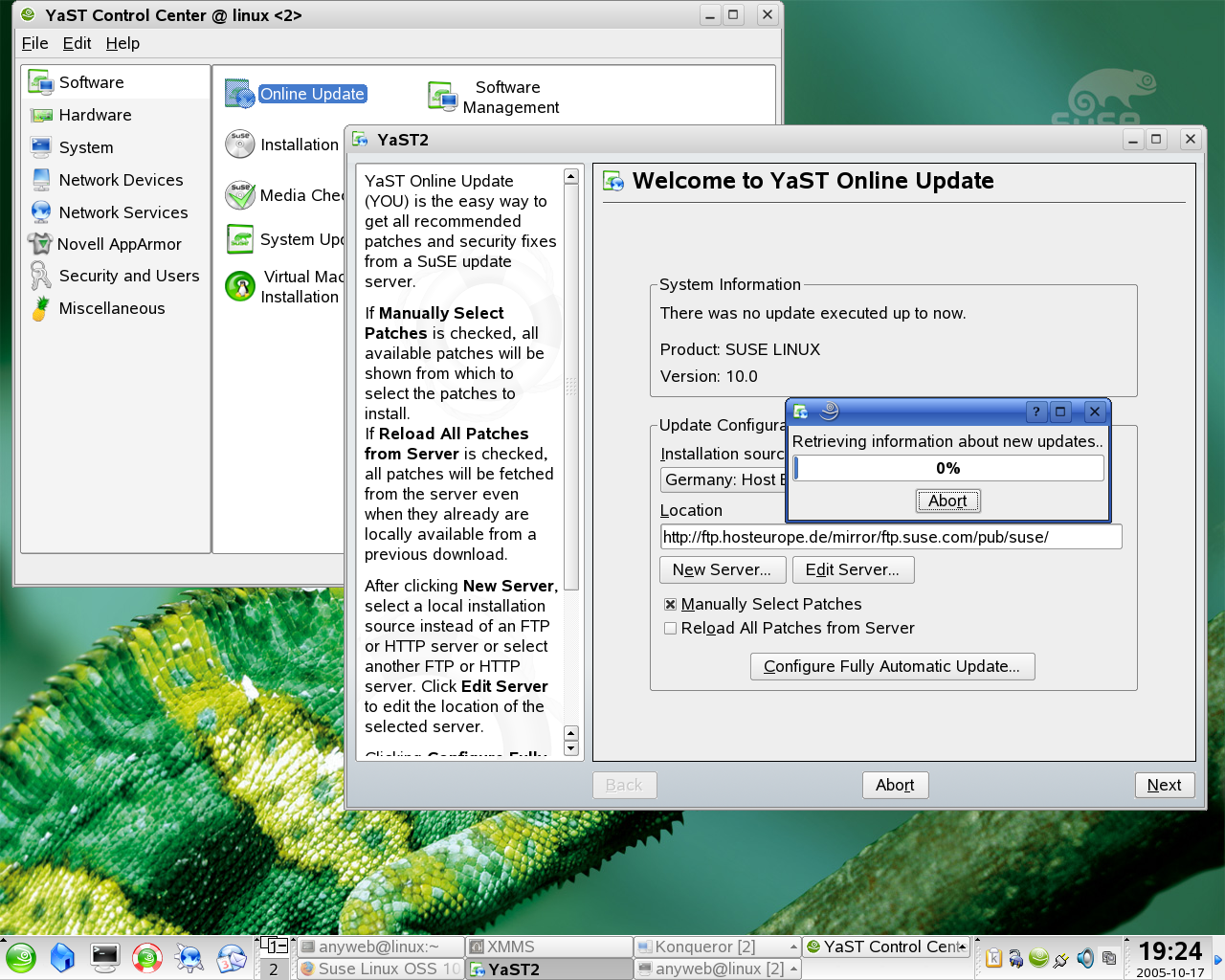Enable Reload All Patches from Server
Screen dimensions: 1225x980
pos(671,629)
